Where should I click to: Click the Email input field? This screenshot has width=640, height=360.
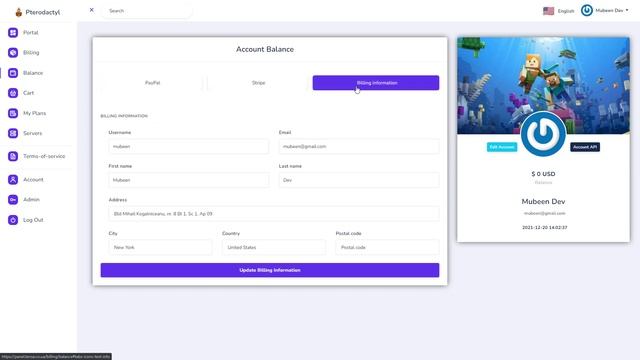pos(359,147)
